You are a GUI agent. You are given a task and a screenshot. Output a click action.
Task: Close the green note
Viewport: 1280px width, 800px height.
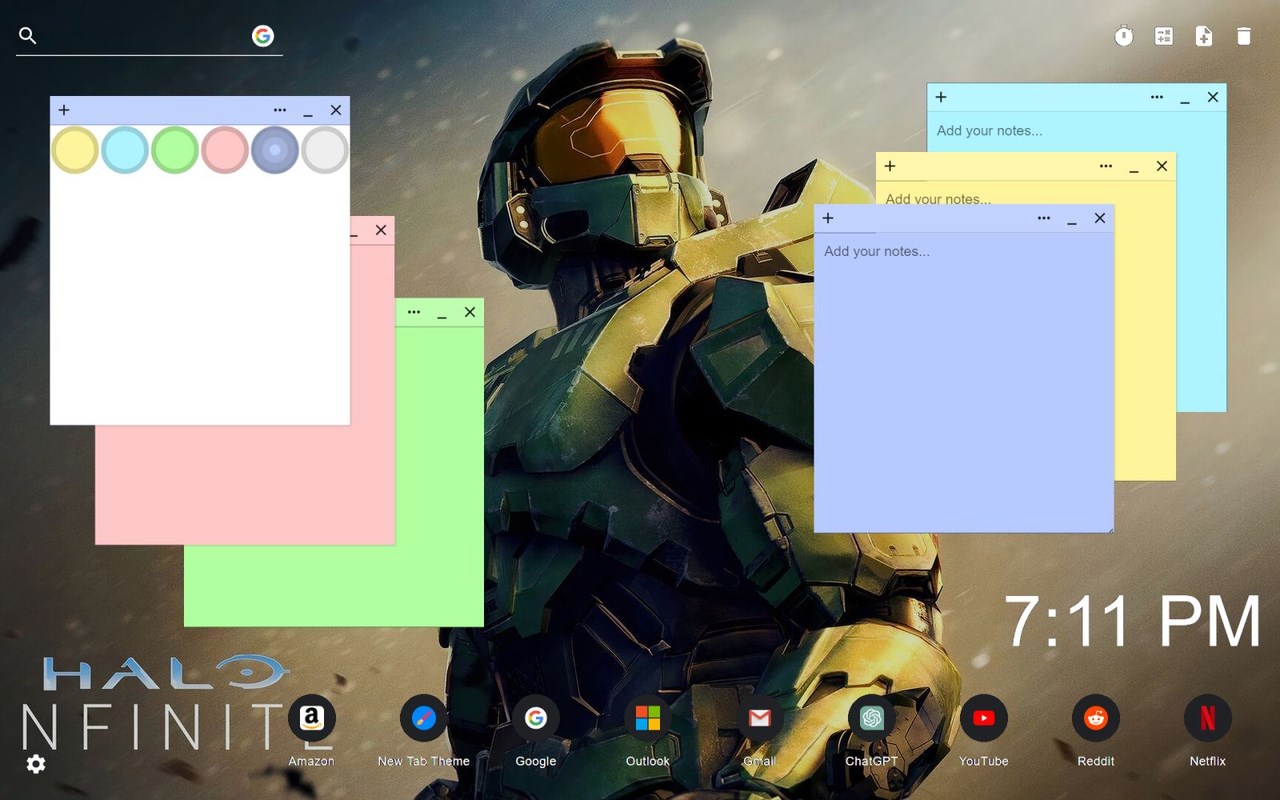pos(470,312)
